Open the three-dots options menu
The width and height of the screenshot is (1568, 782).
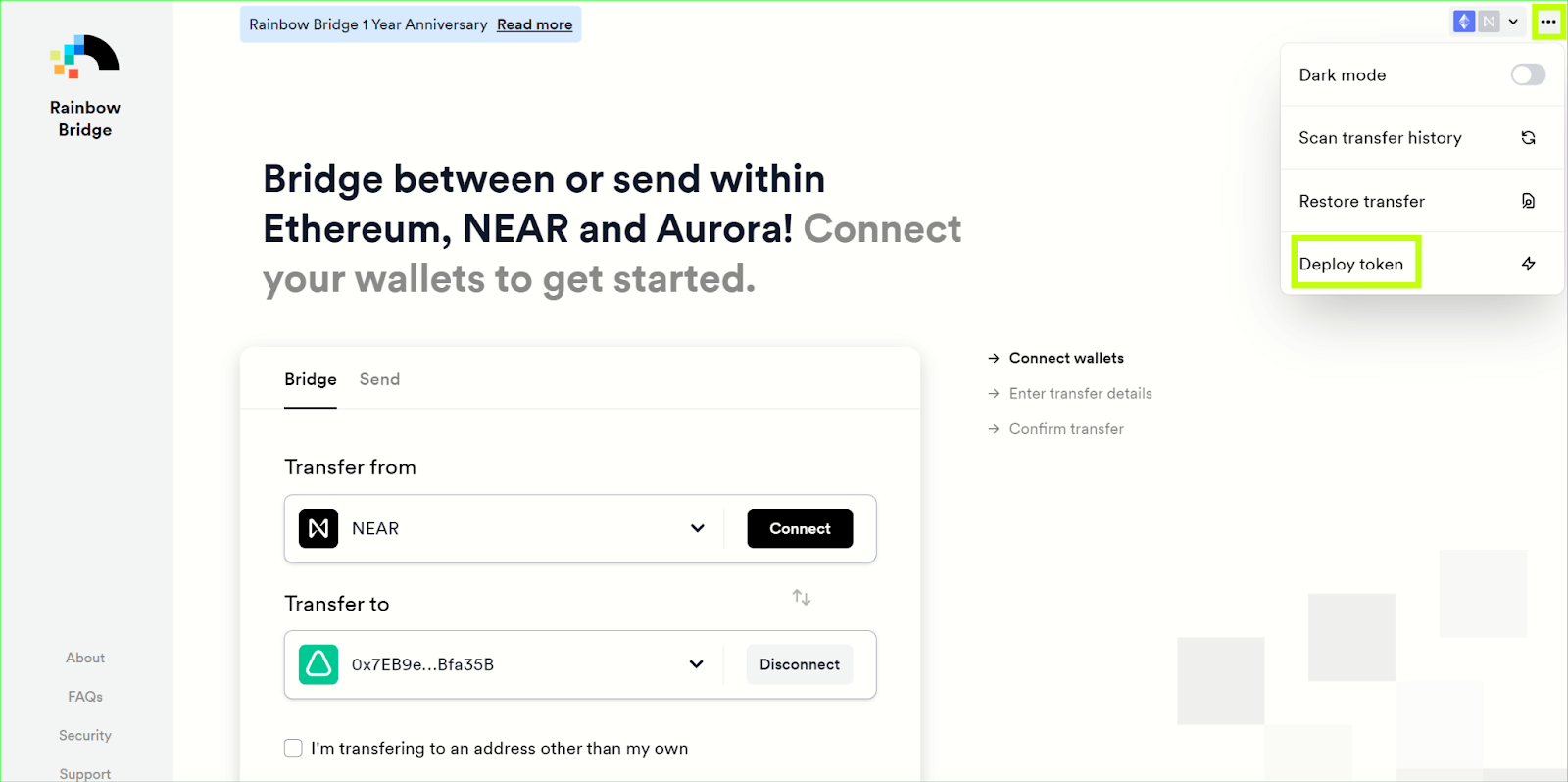(x=1547, y=22)
